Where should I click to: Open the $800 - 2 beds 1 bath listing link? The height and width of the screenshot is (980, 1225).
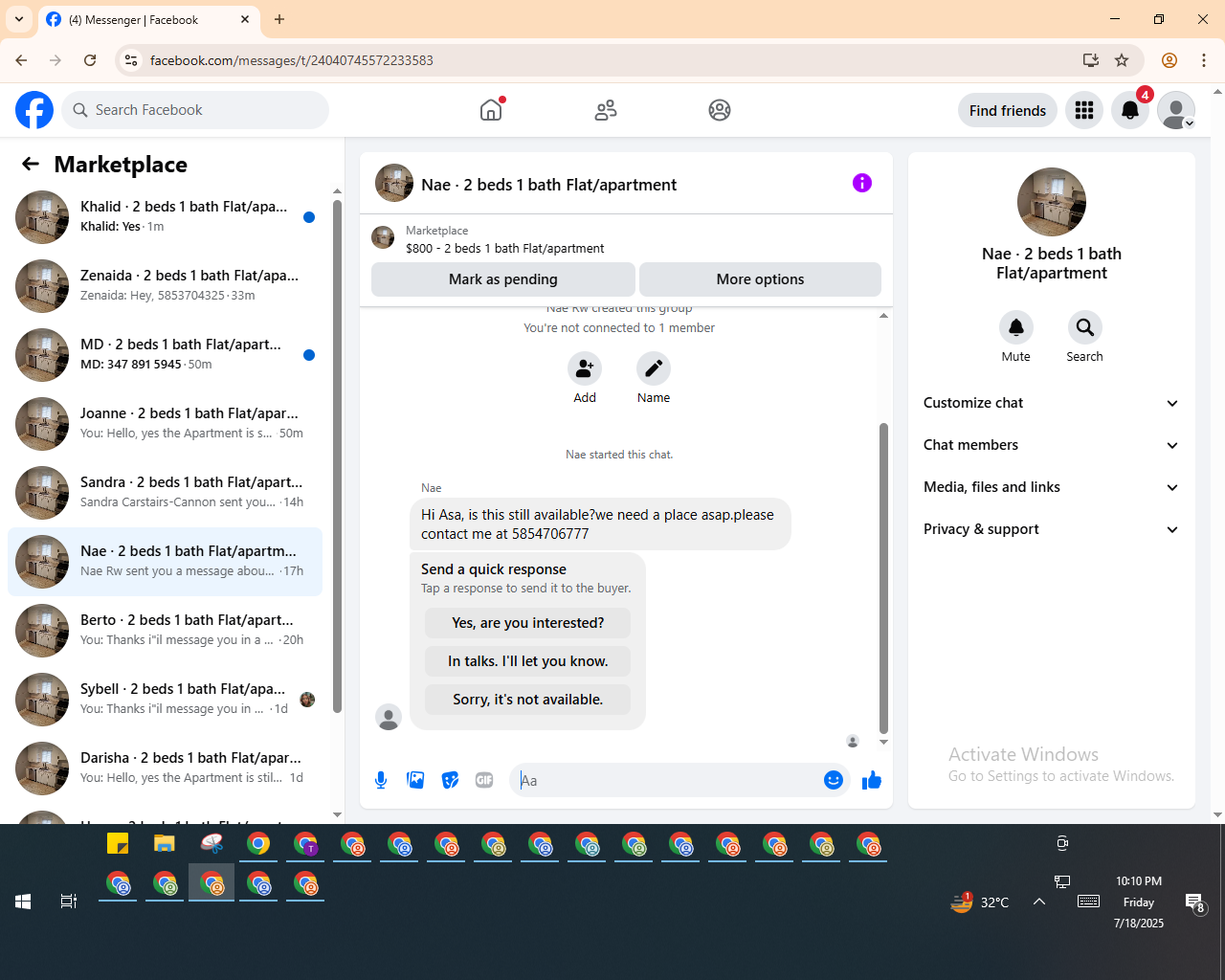point(504,248)
